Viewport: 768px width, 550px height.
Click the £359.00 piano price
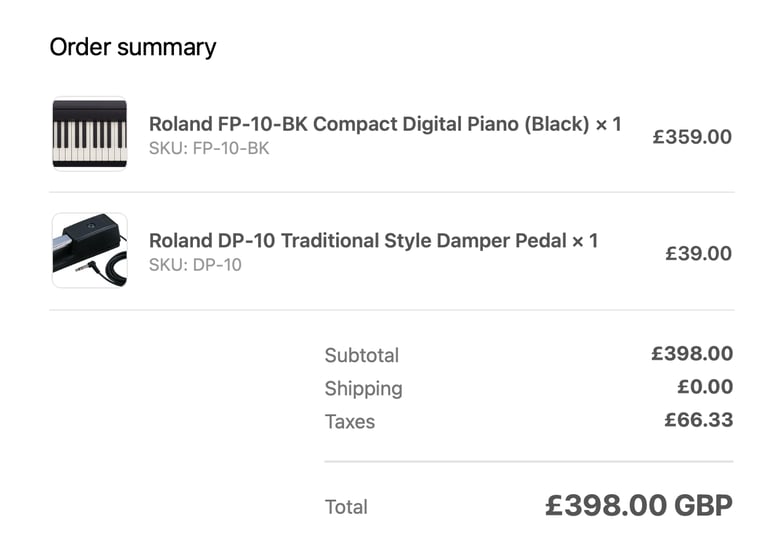(x=692, y=137)
